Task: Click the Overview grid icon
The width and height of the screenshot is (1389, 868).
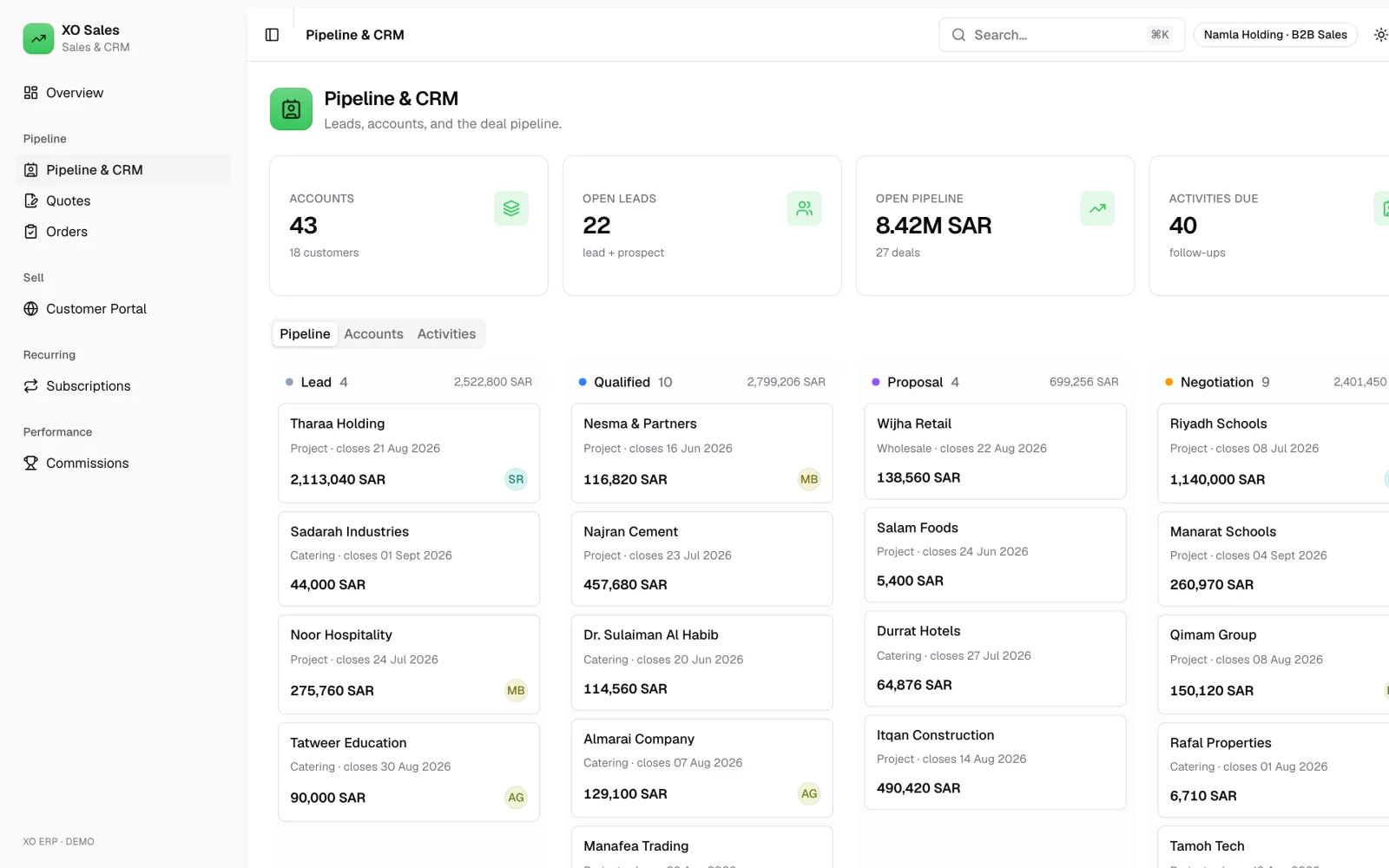Action: click(x=30, y=93)
